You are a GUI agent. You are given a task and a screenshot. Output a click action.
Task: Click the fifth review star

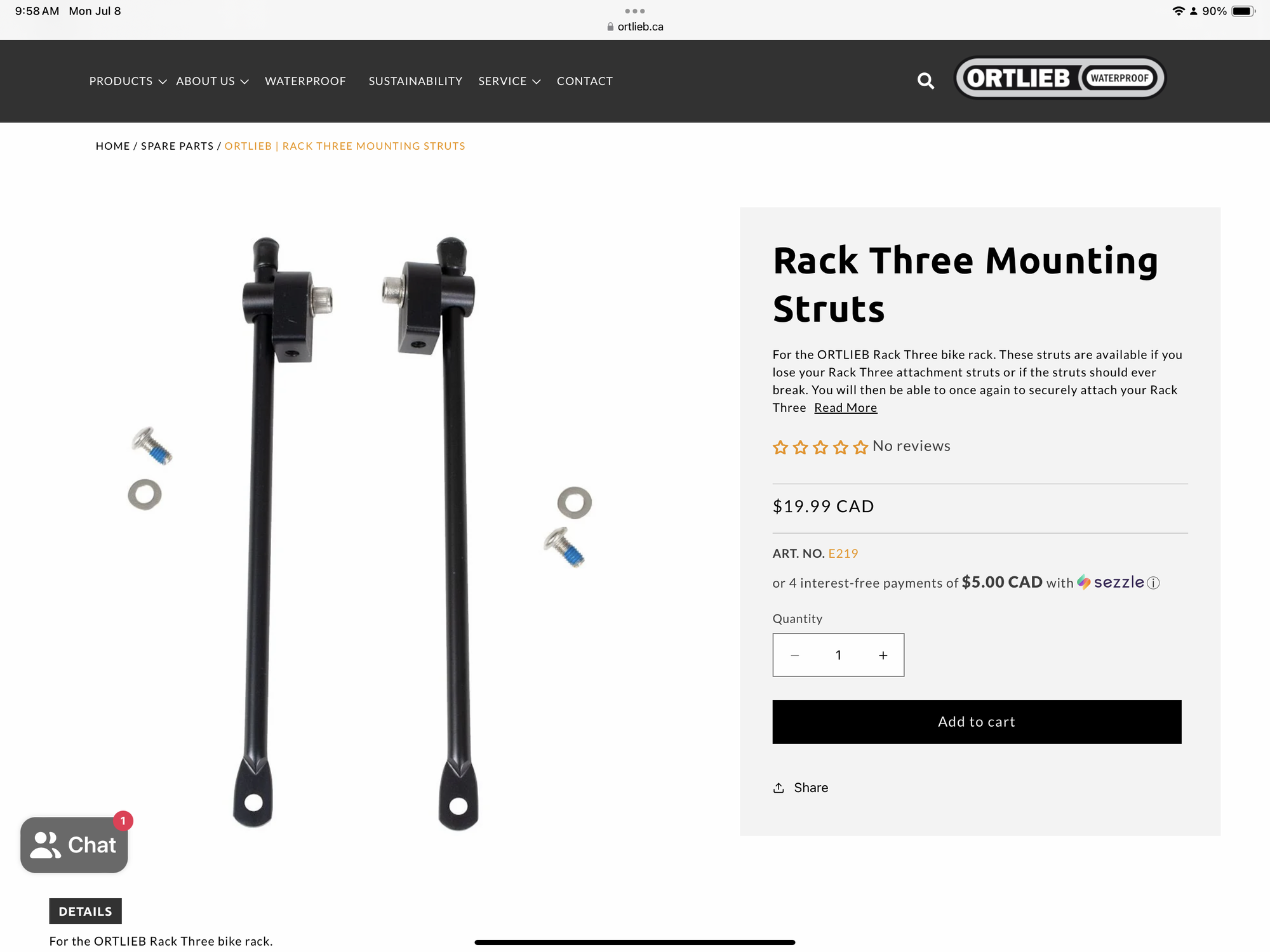coord(860,447)
